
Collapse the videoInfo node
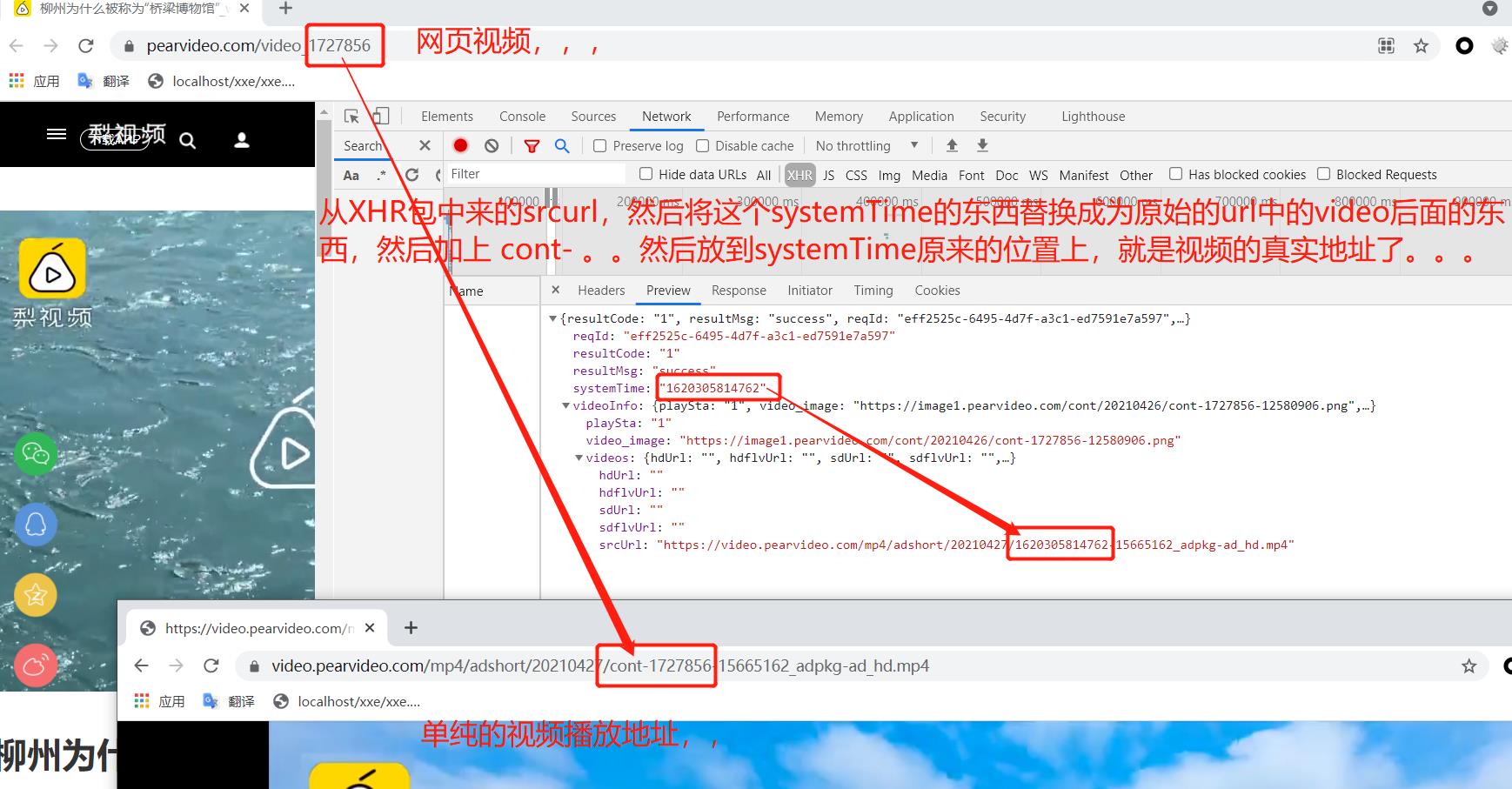[565, 406]
